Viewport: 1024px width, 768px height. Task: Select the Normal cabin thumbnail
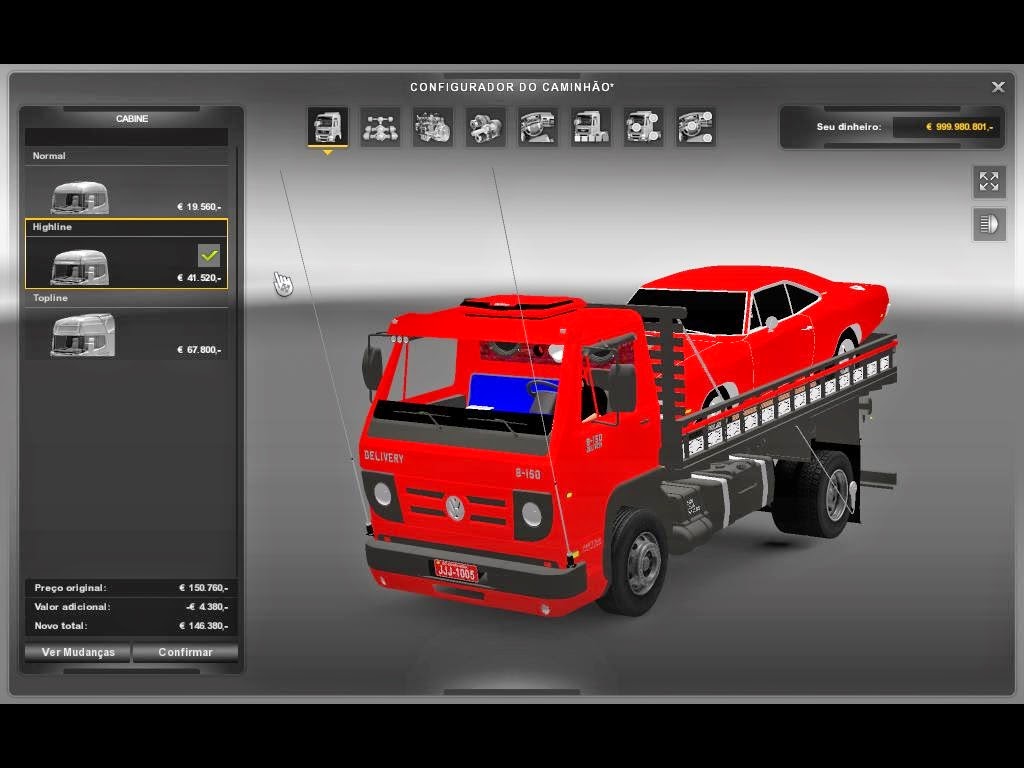click(80, 197)
